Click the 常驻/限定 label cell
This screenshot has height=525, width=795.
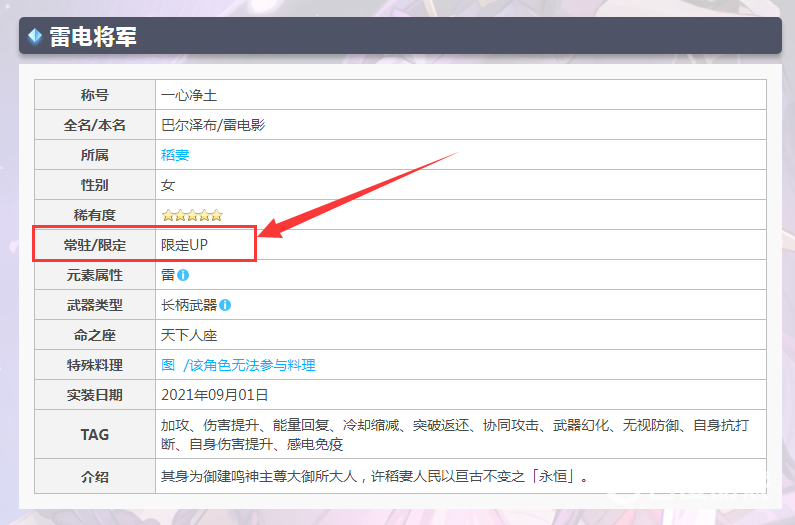(x=95, y=245)
